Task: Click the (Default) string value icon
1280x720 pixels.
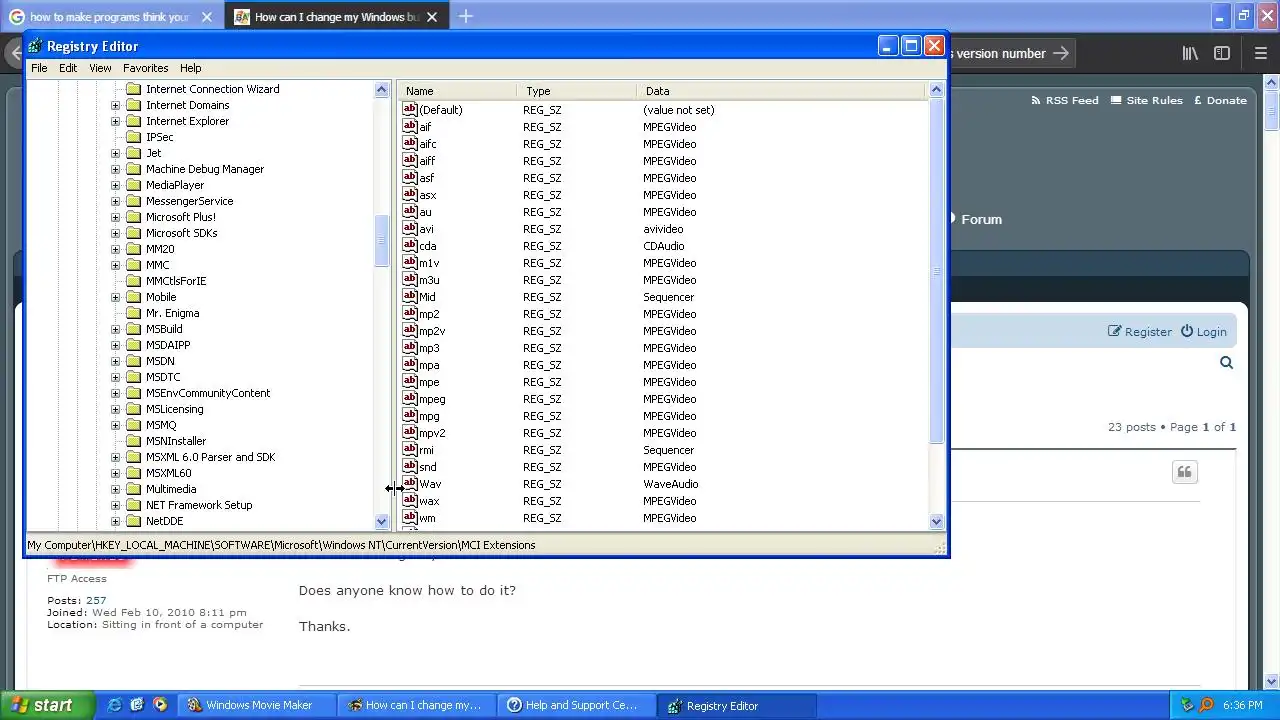Action: (x=409, y=109)
